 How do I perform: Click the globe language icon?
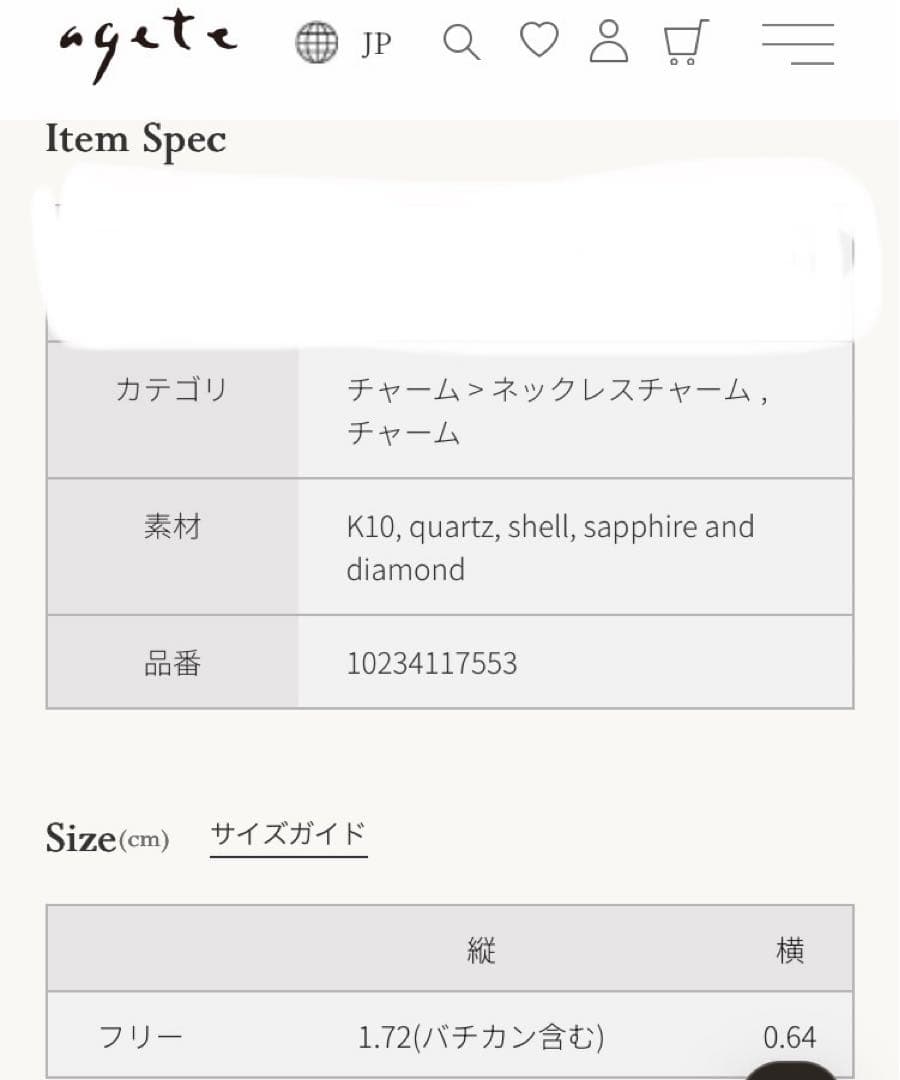coord(317,43)
